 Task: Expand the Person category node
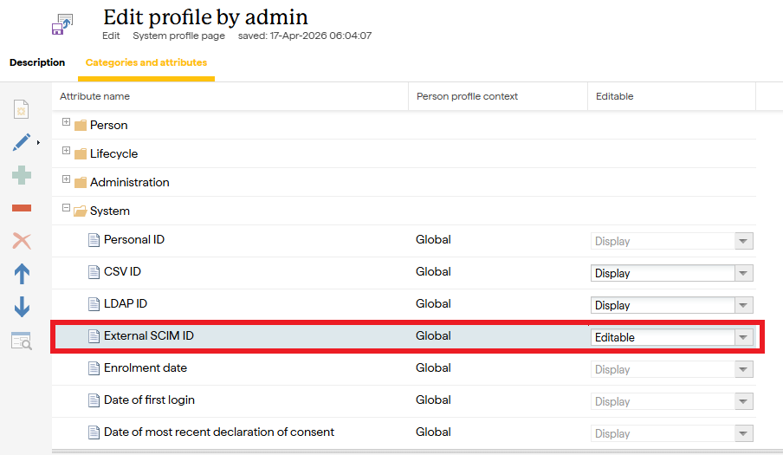[66, 122]
